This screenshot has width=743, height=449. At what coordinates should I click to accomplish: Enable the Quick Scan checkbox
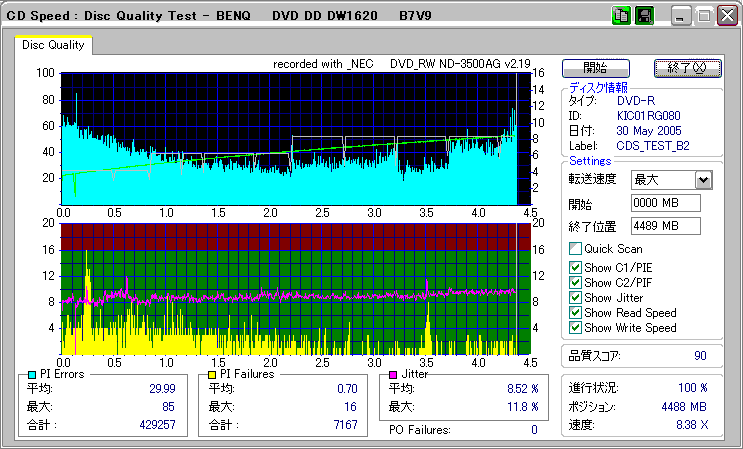coord(575,249)
